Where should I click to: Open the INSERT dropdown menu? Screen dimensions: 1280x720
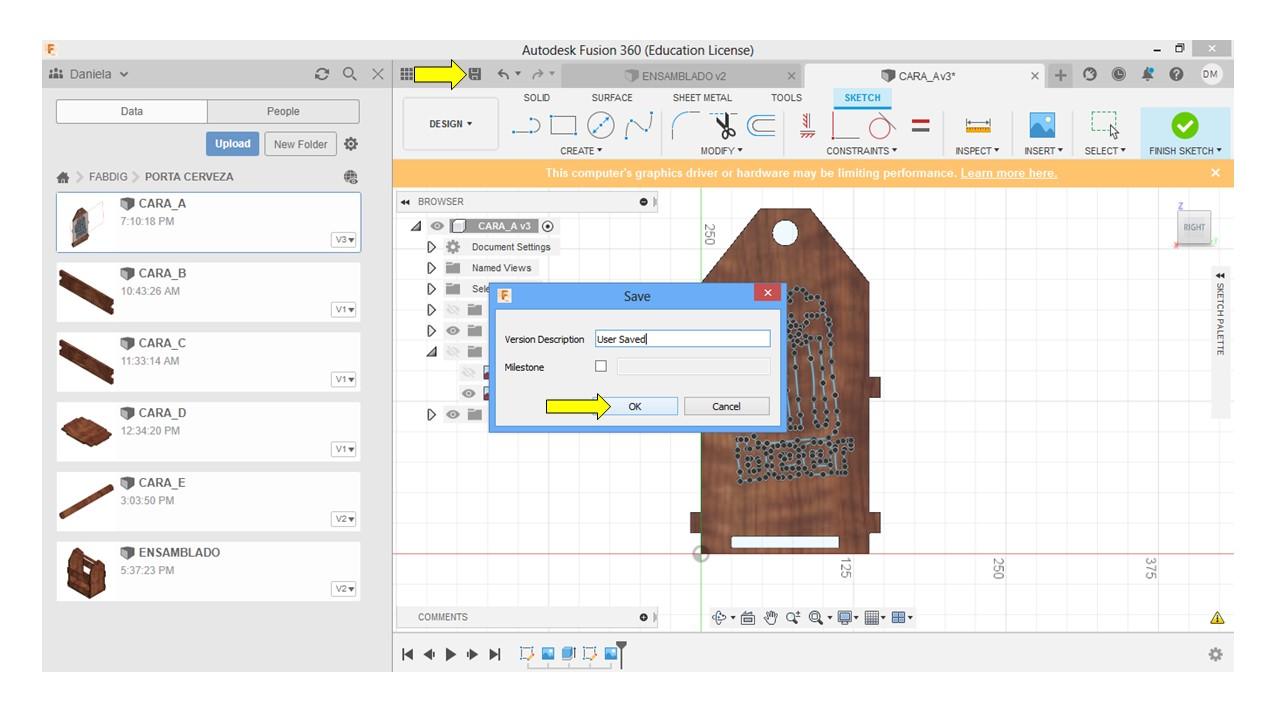[x=1042, y=151]
